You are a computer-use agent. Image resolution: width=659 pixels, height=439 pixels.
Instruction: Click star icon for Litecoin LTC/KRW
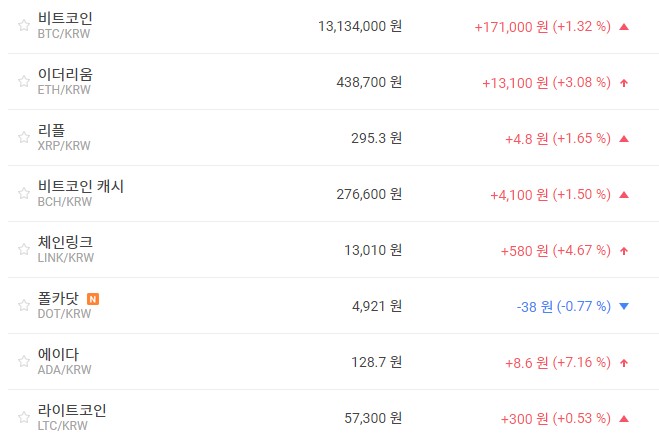click(23, 418)
